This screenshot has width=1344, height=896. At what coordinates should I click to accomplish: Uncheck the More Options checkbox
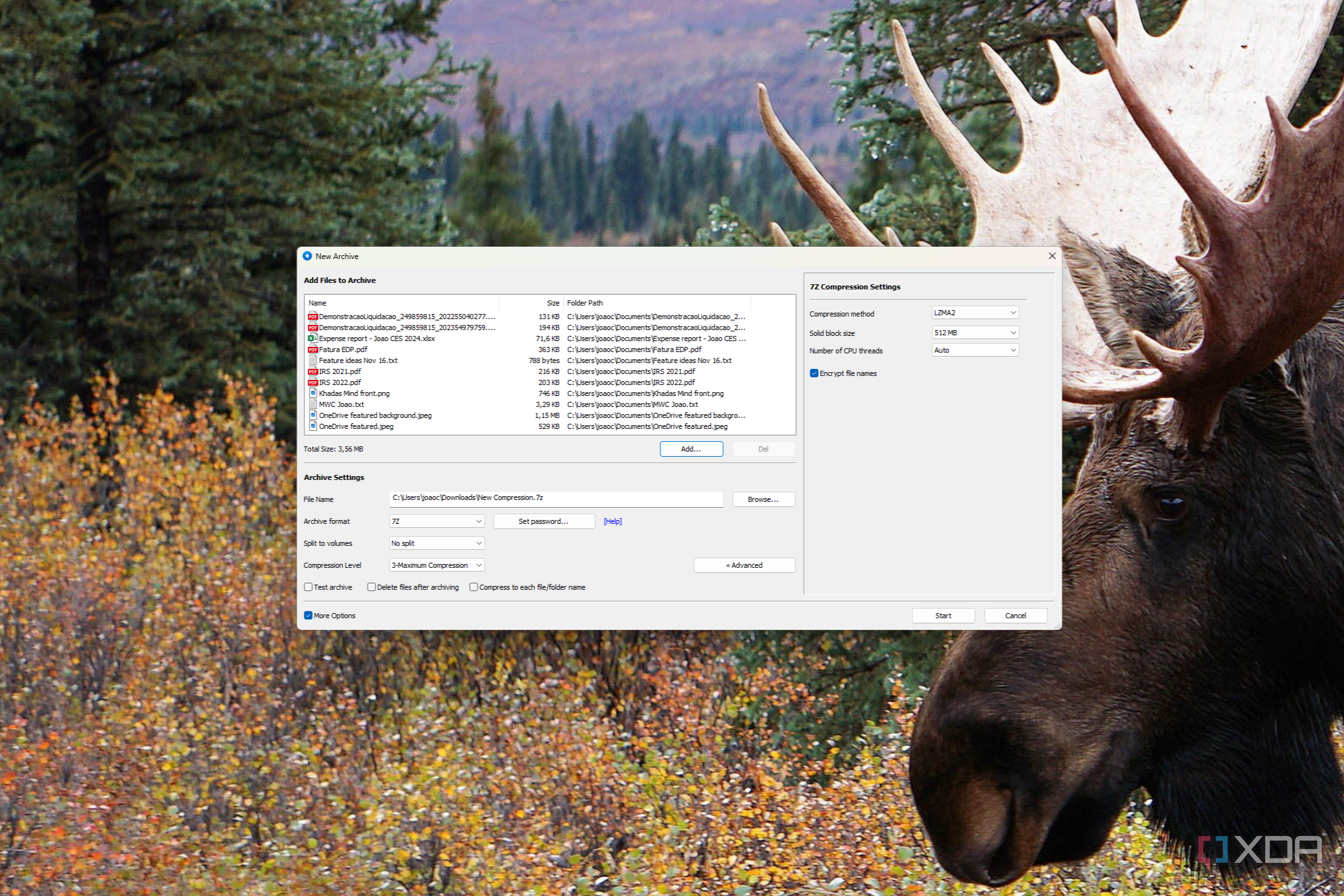[x=308, y=616]
